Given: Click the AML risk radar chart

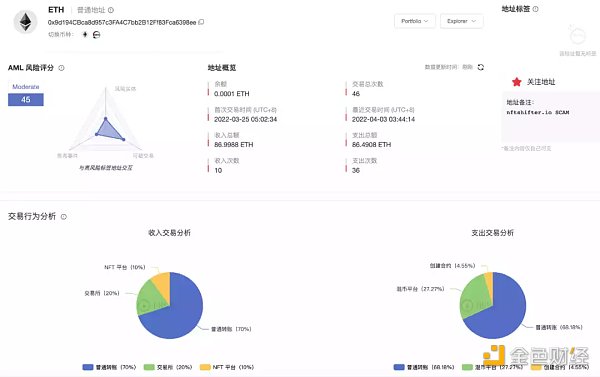Looking at the screenshot, I should click(x=106, y=121).
